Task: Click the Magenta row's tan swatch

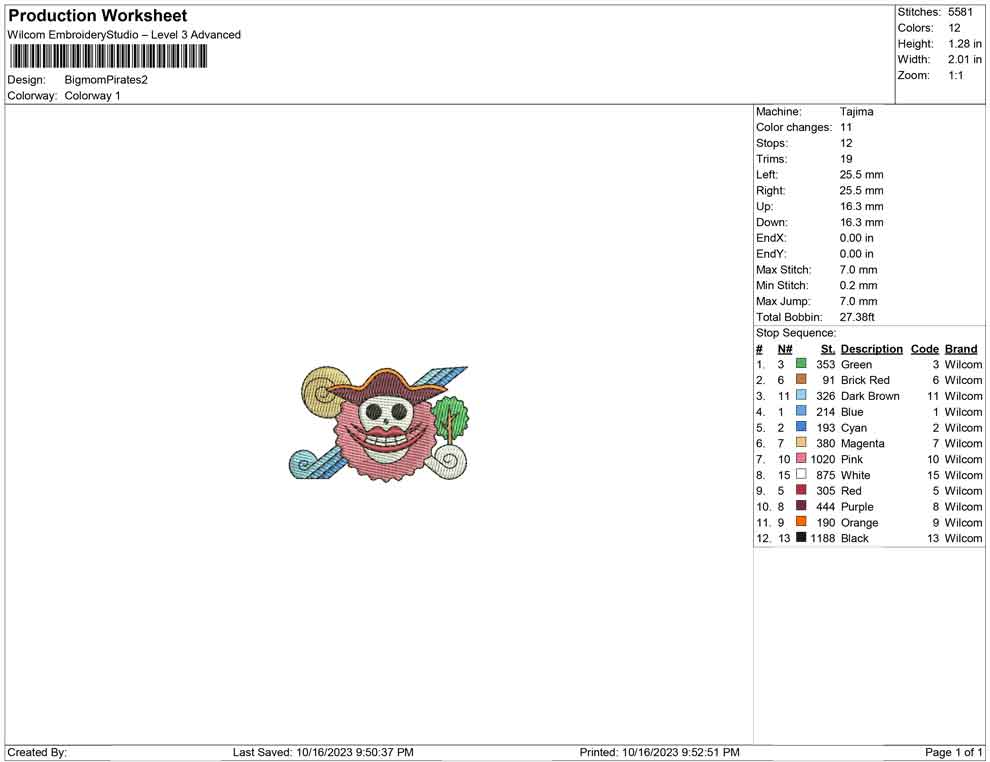Action: [801, 443]
